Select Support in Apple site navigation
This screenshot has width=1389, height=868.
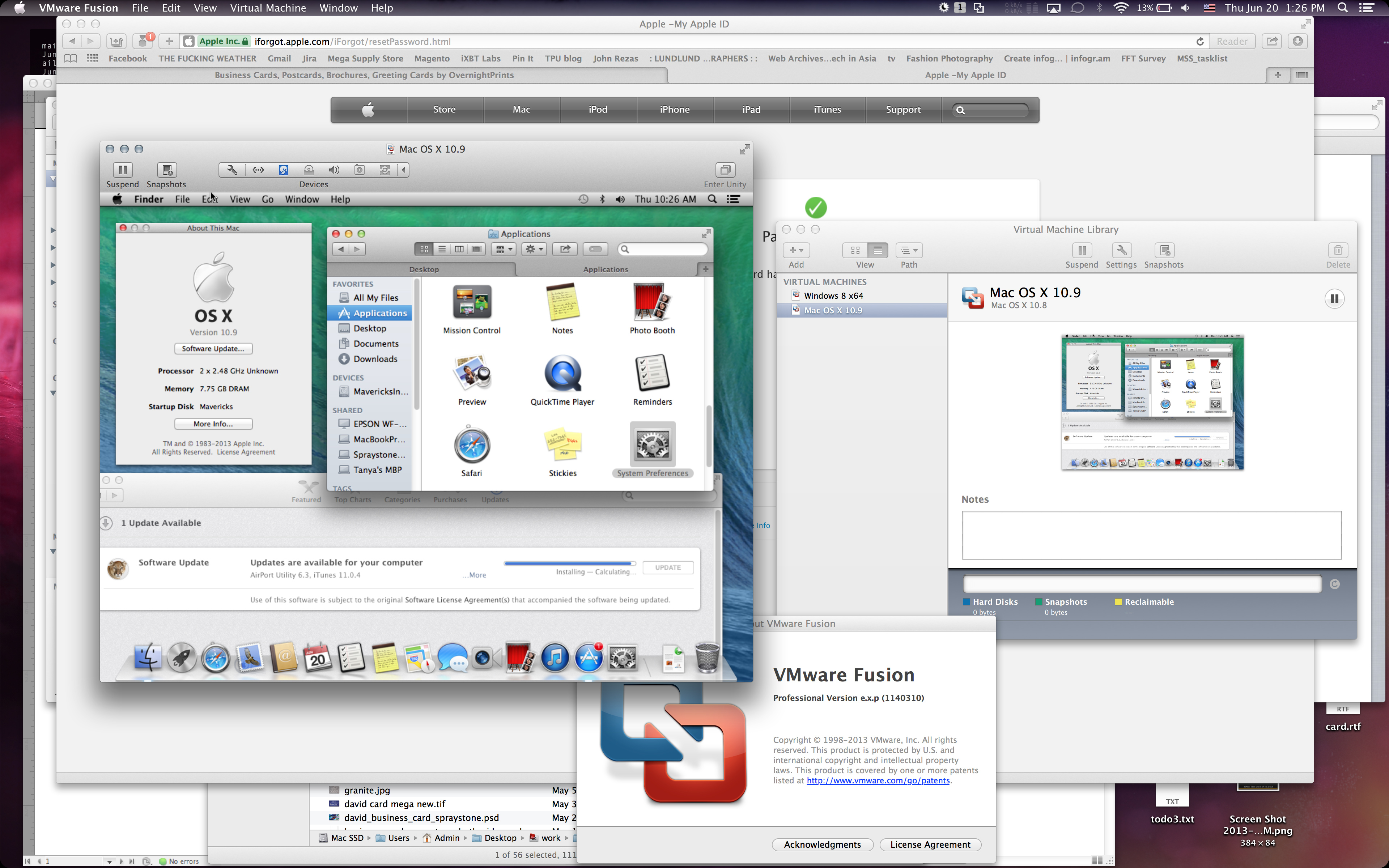[x=903, y=110]
